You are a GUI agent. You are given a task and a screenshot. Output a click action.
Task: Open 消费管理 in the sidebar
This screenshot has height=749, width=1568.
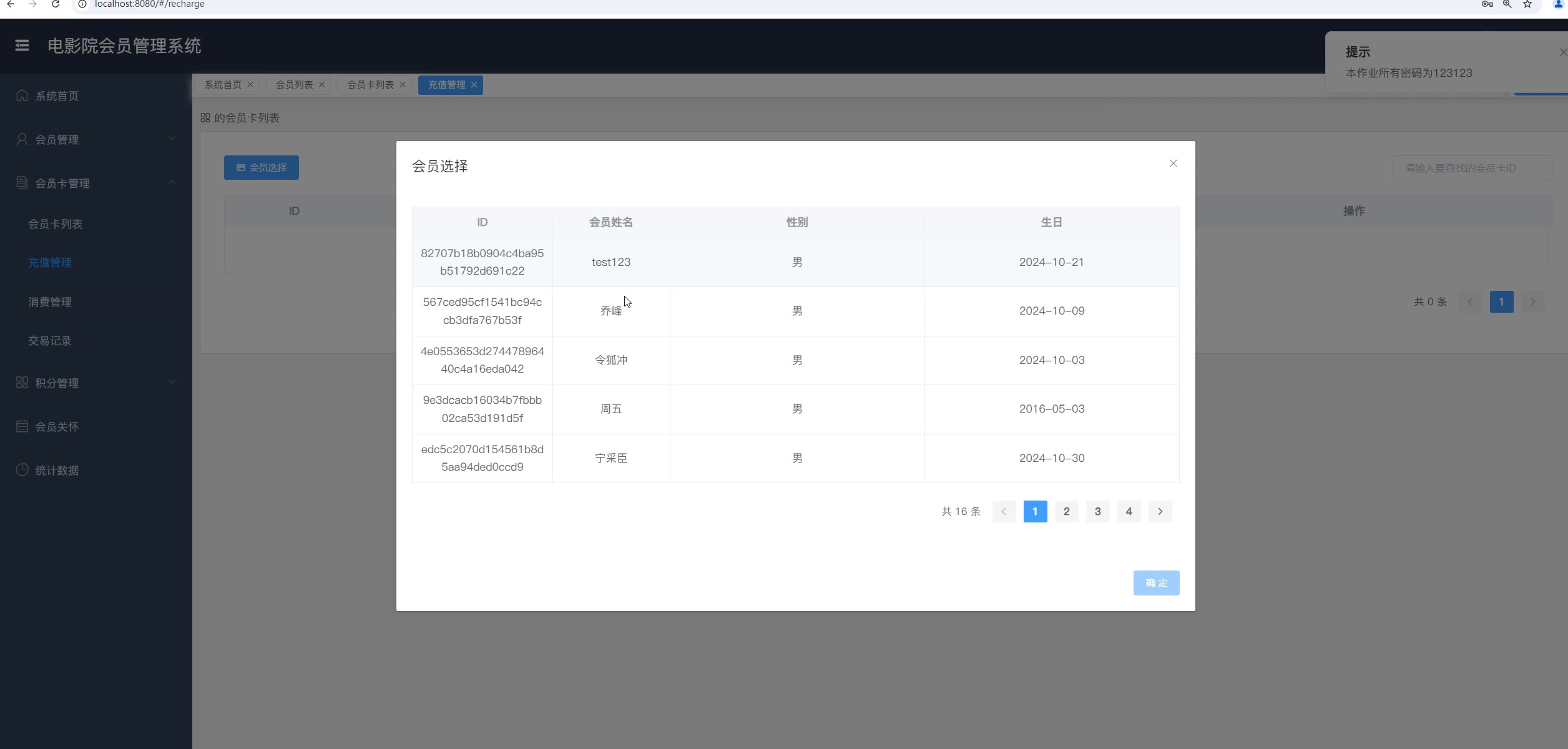click(x=50, y=302)
